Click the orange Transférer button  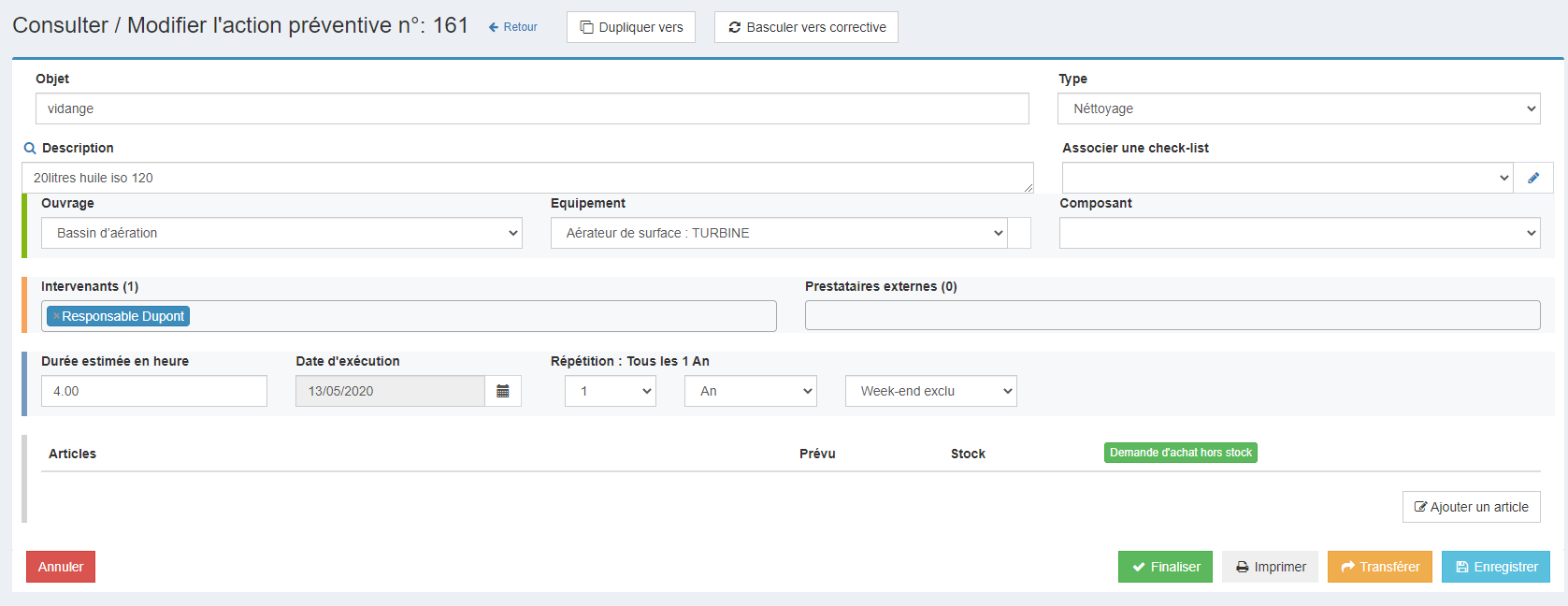[1380, 567]
